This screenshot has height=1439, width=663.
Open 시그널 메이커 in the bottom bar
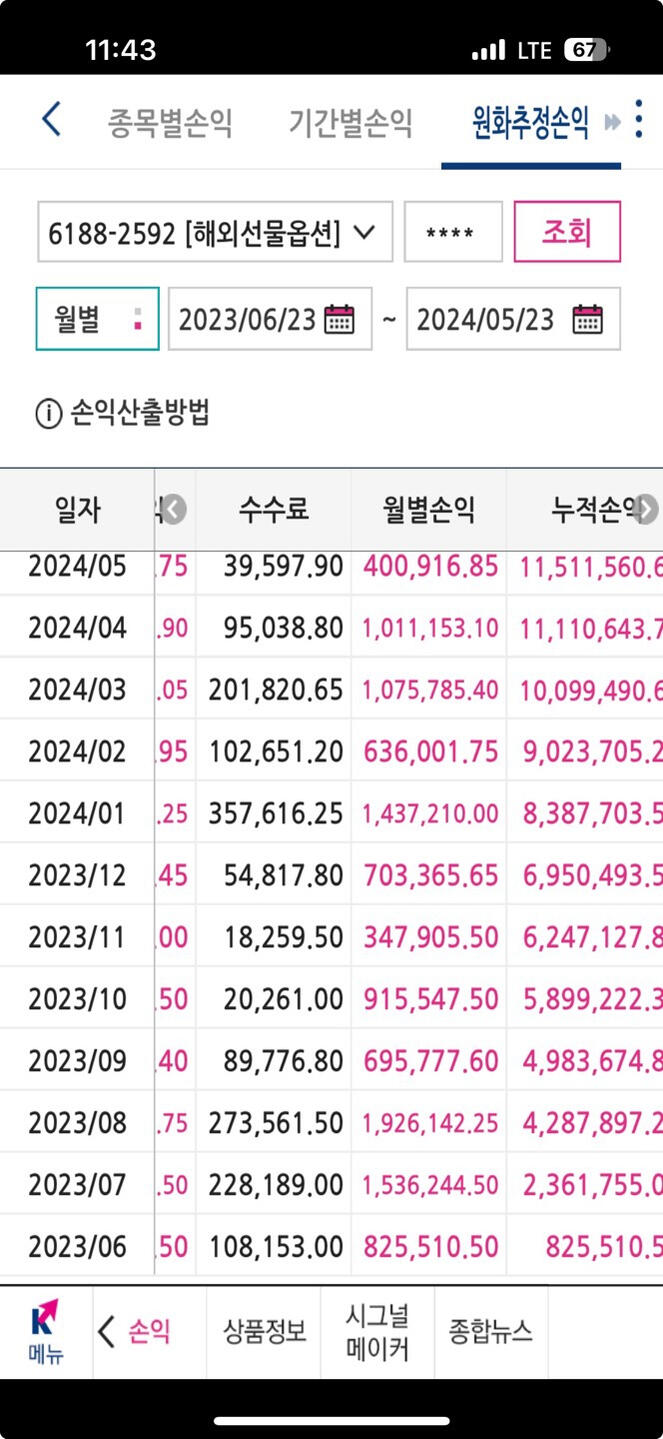377,1332
